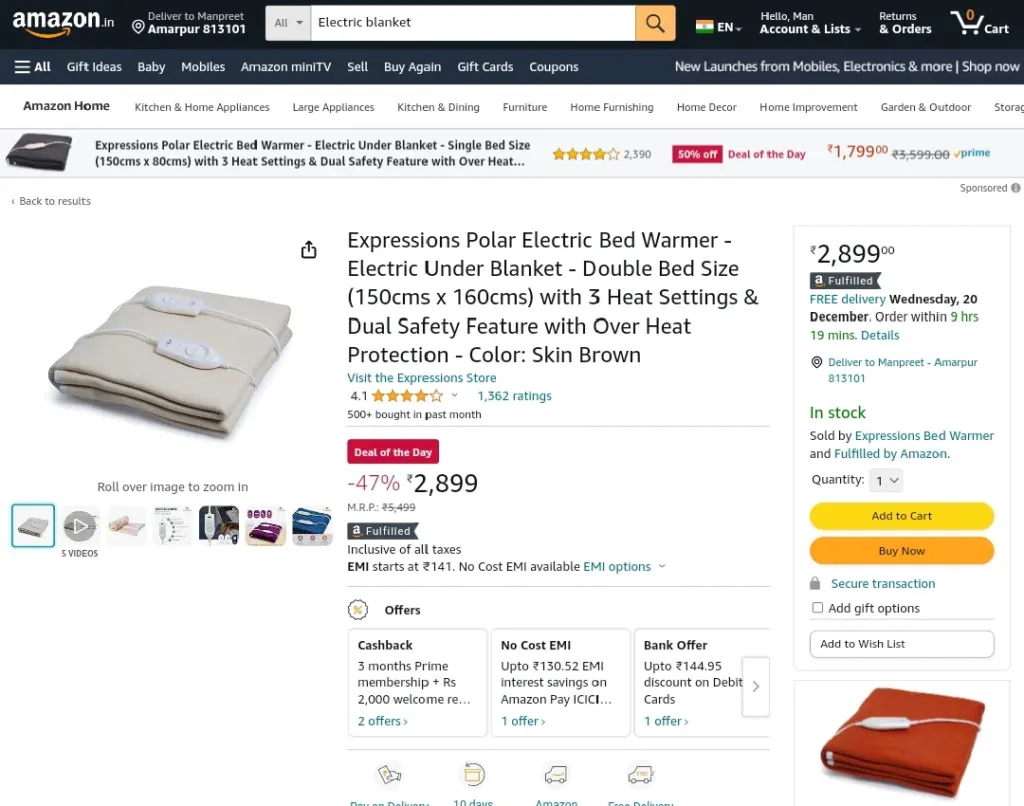
Task: Expand EMI options chevron
Action: (x=662, y=566)
